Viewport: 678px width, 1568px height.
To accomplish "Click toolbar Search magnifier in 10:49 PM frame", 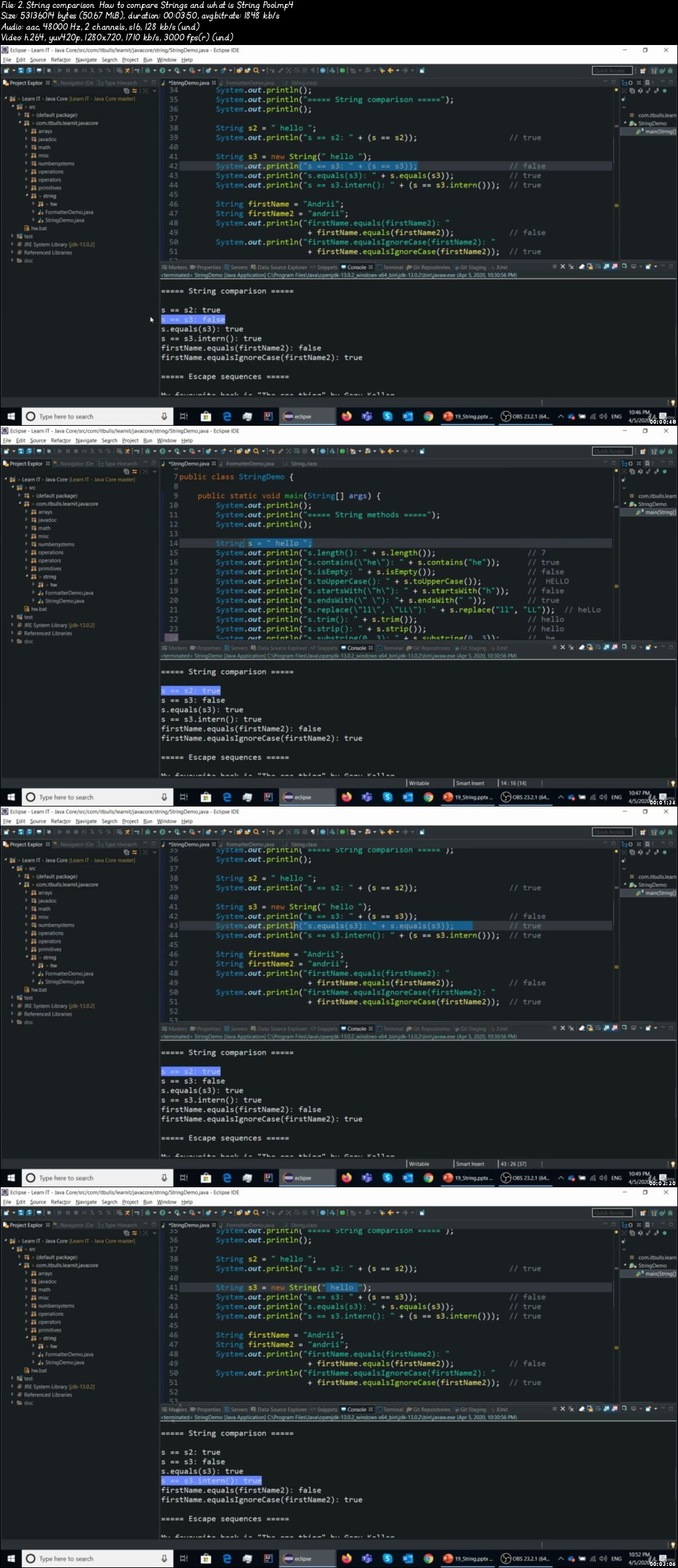I will [256, 832].
